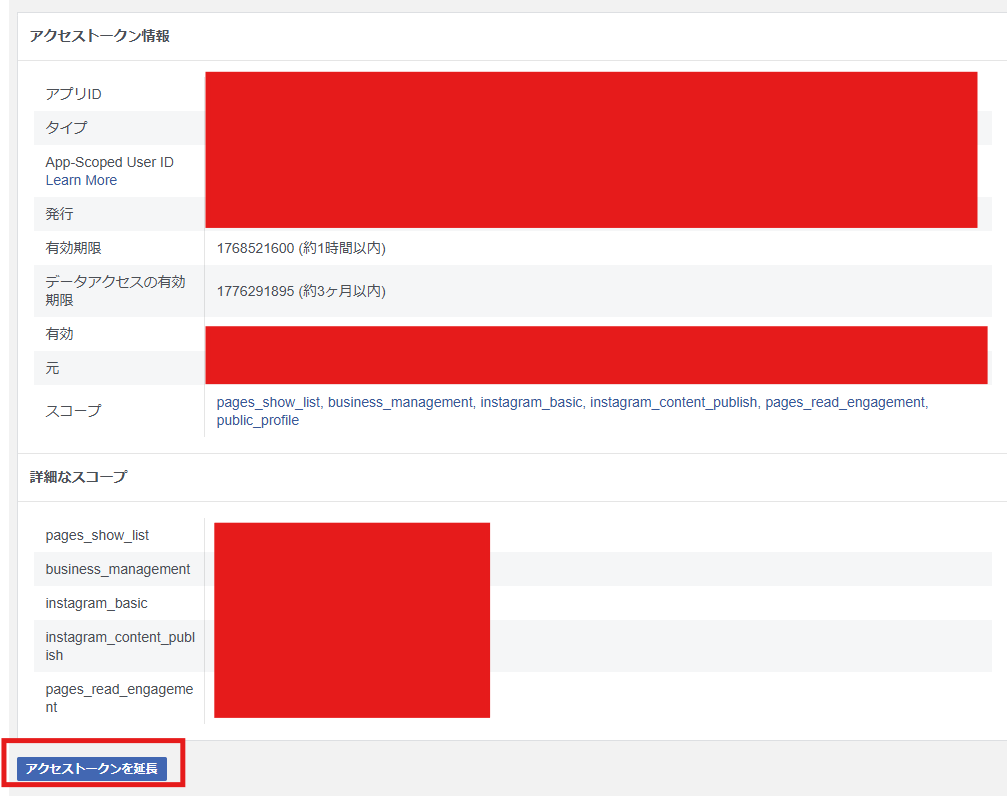Select the アクセストークン情報 heading
This screenshot has width=1007, height=796.
click(100, 36)
